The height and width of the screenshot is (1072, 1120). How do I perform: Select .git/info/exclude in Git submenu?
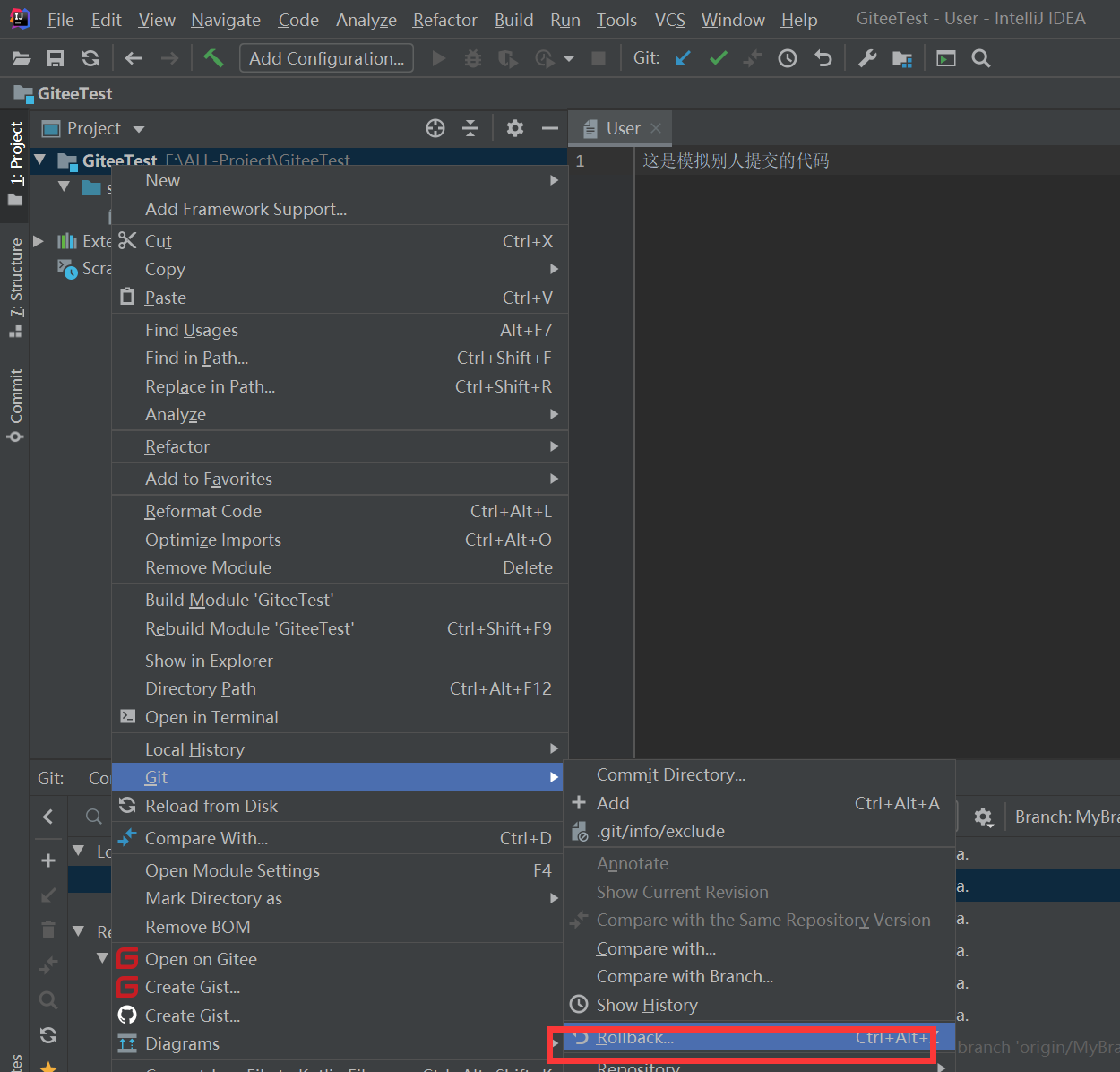coord(759,831)
